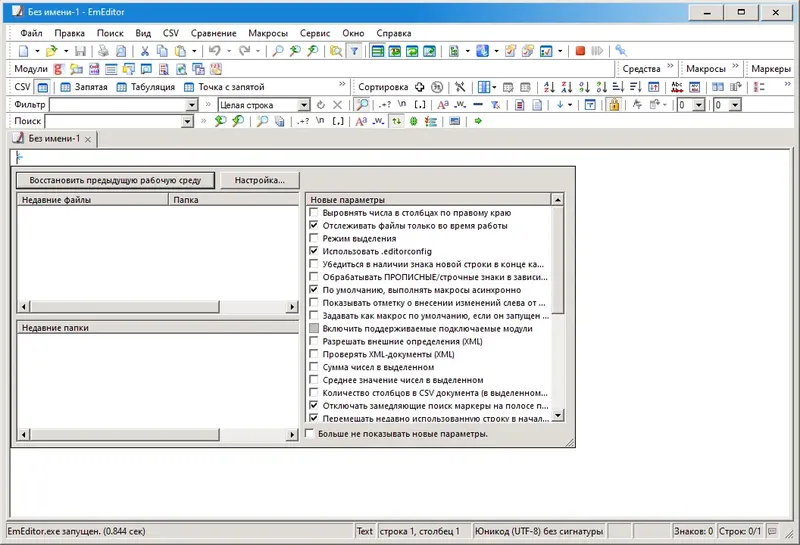Image resolution: width=800 pixels, height=545 pixels.
Task: Click the 'Настройка...' button
Action: click(x=260, y=180)
